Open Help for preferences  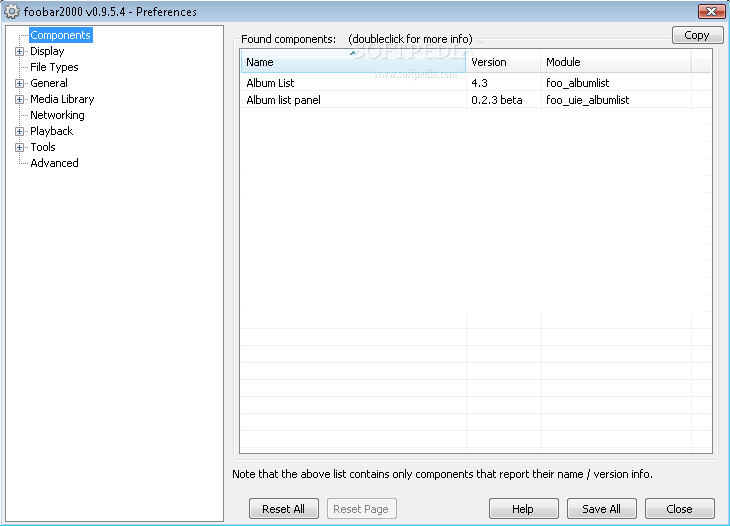coord(523,509)
